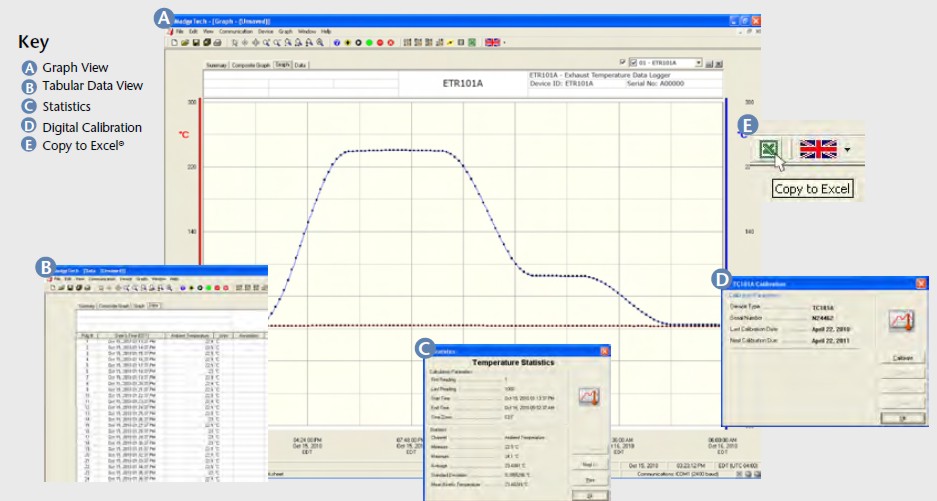Image resolution: width=937 pixels, height=501 pixels.
Task: Click 'April 22, 2011' next calibration due
Action: point(831,341)
